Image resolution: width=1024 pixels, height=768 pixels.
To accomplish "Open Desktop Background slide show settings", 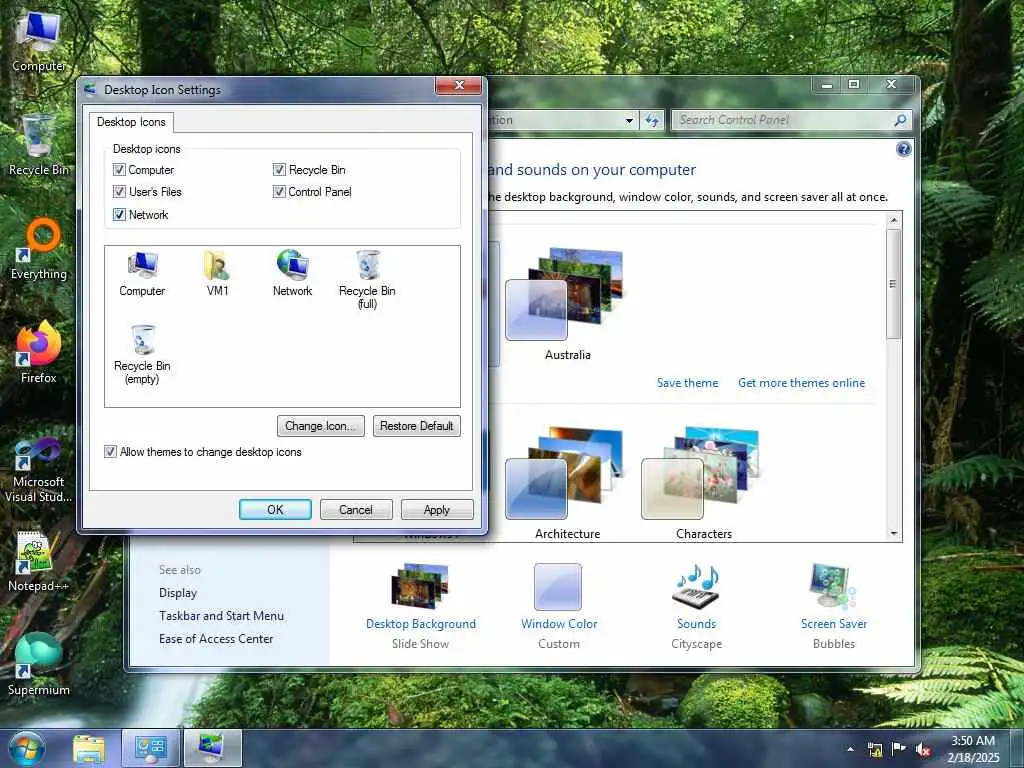I will (421, 605).
